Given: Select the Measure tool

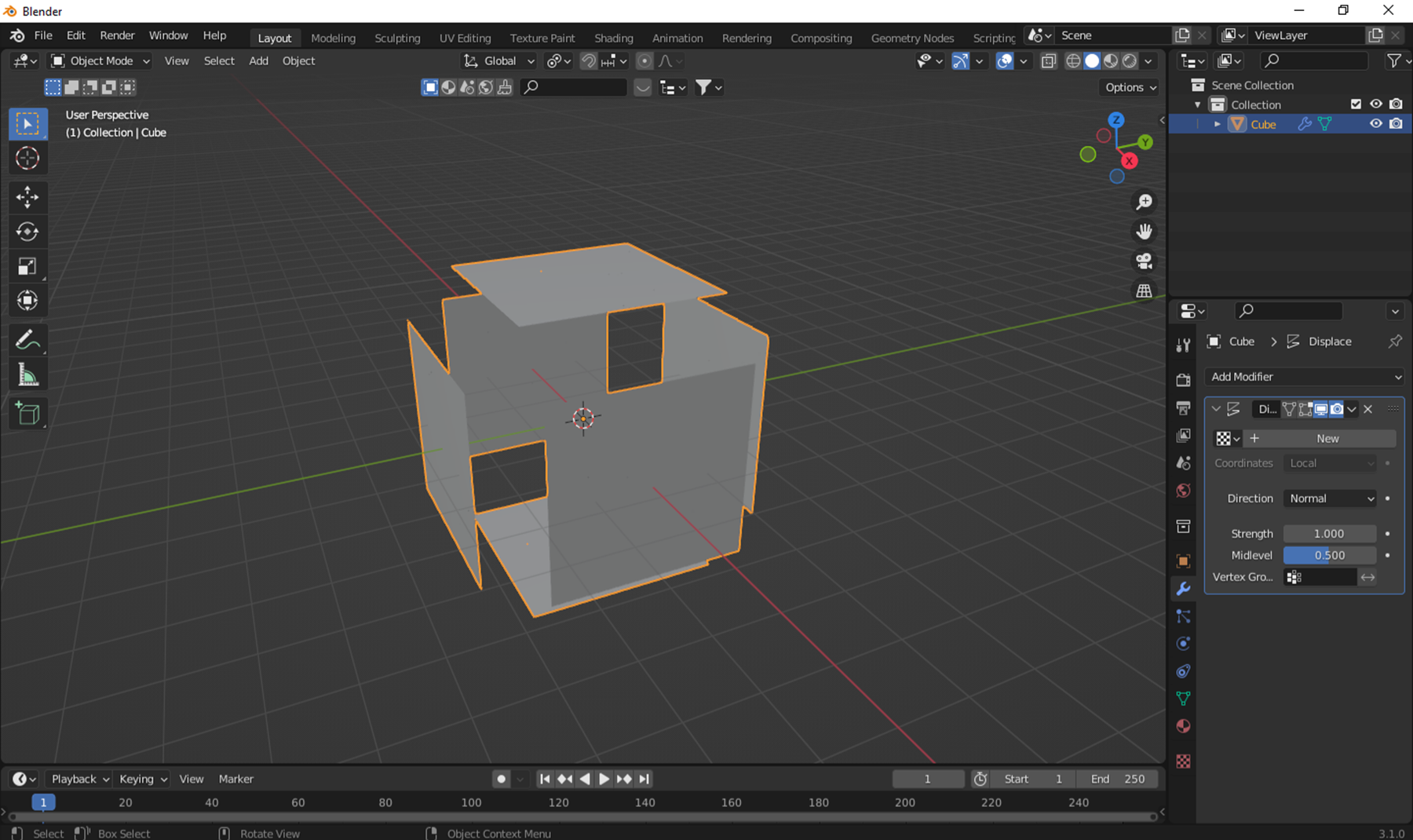Looking at the screenshot, I should [x=27, y=375].
